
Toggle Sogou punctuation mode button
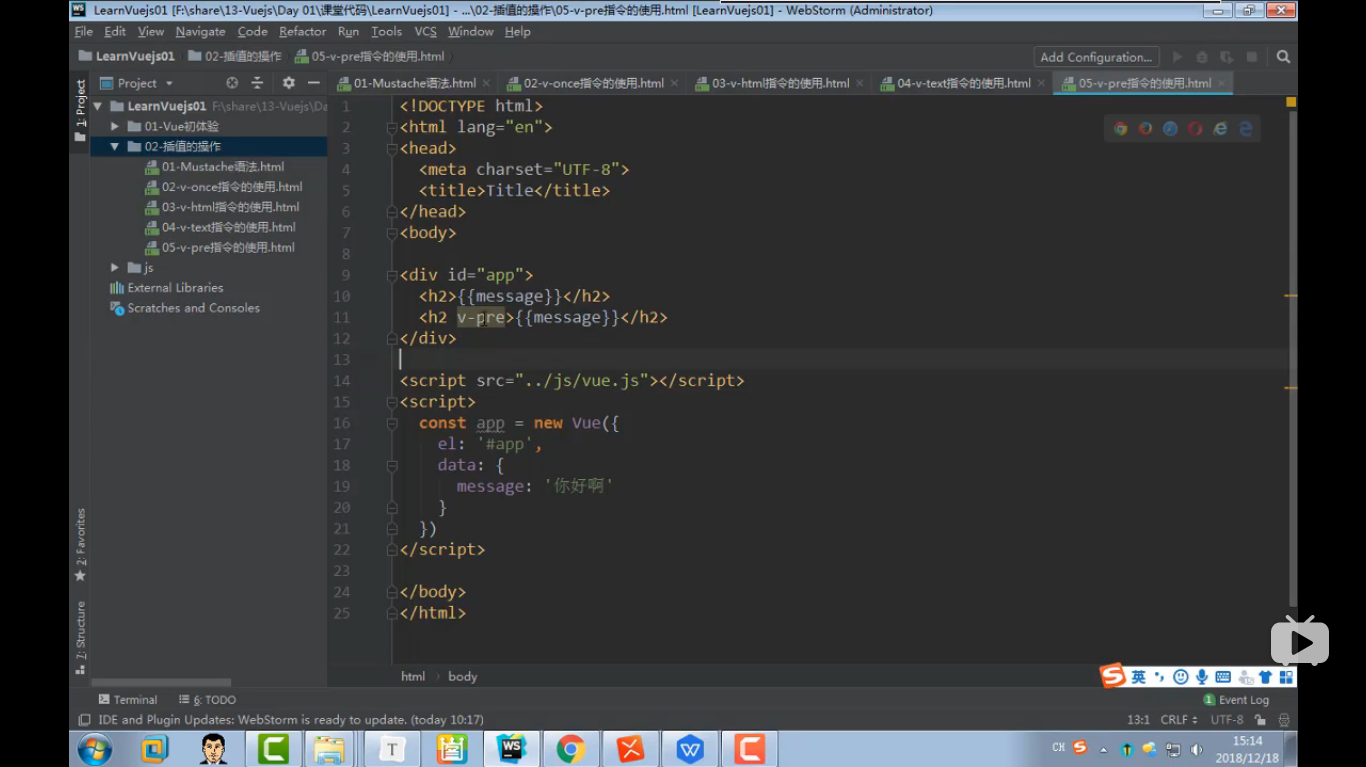click(x=1160, y=677)
